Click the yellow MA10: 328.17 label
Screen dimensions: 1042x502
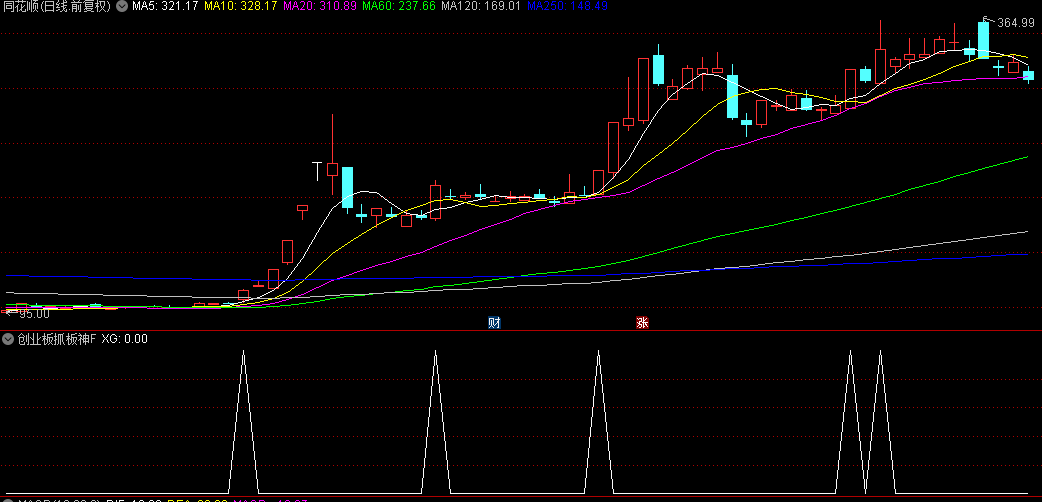[x=241, y=7]
